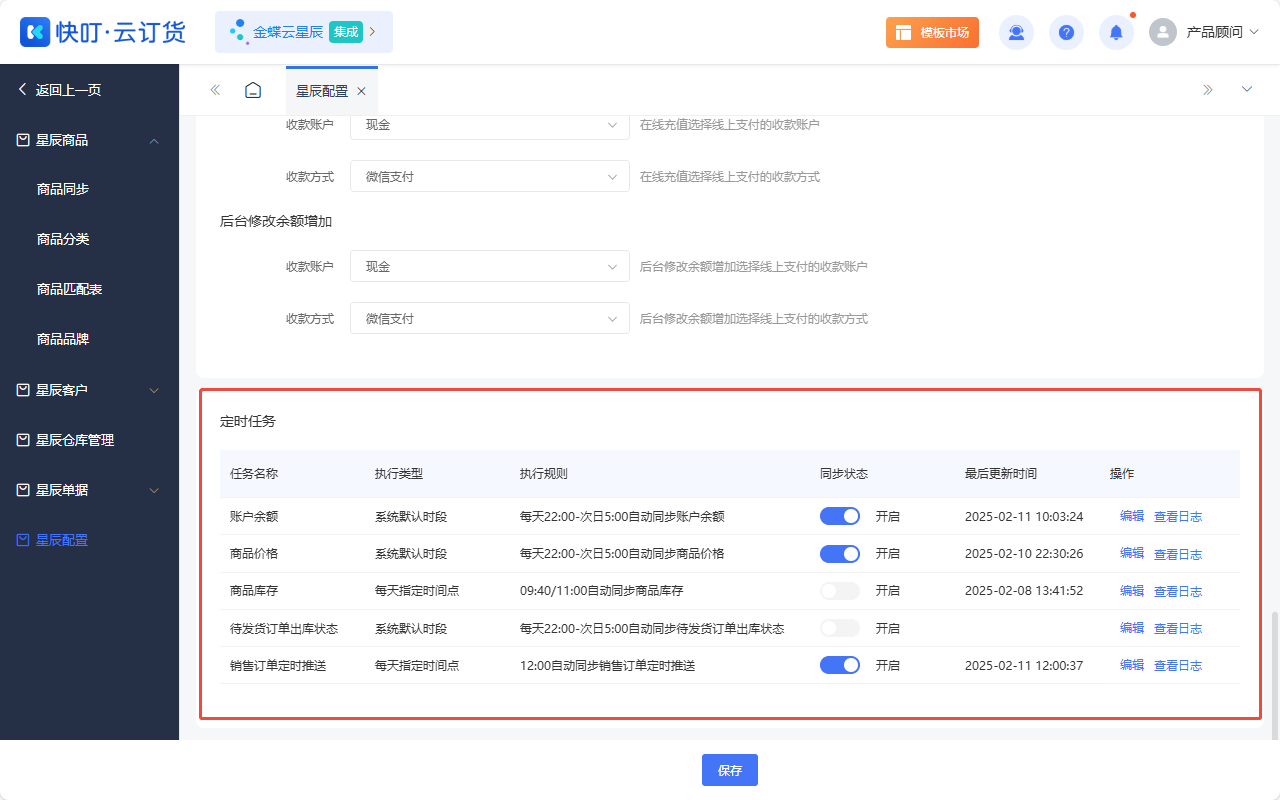The image size is (1280, 800).
Task: Close the 星辰配置 tab
Action: [x=361, y=91]
